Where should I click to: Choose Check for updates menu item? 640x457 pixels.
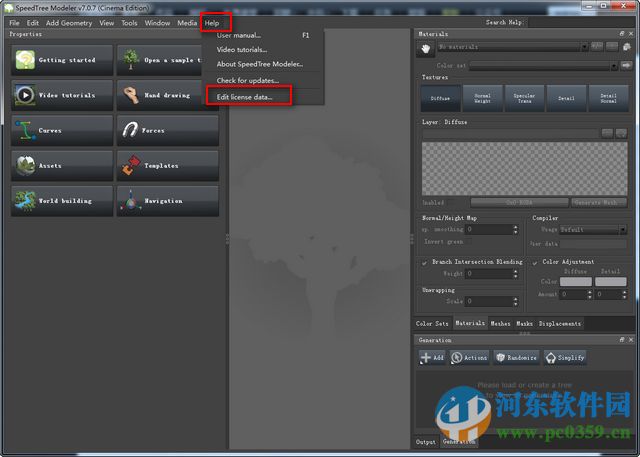pos(248,80)
